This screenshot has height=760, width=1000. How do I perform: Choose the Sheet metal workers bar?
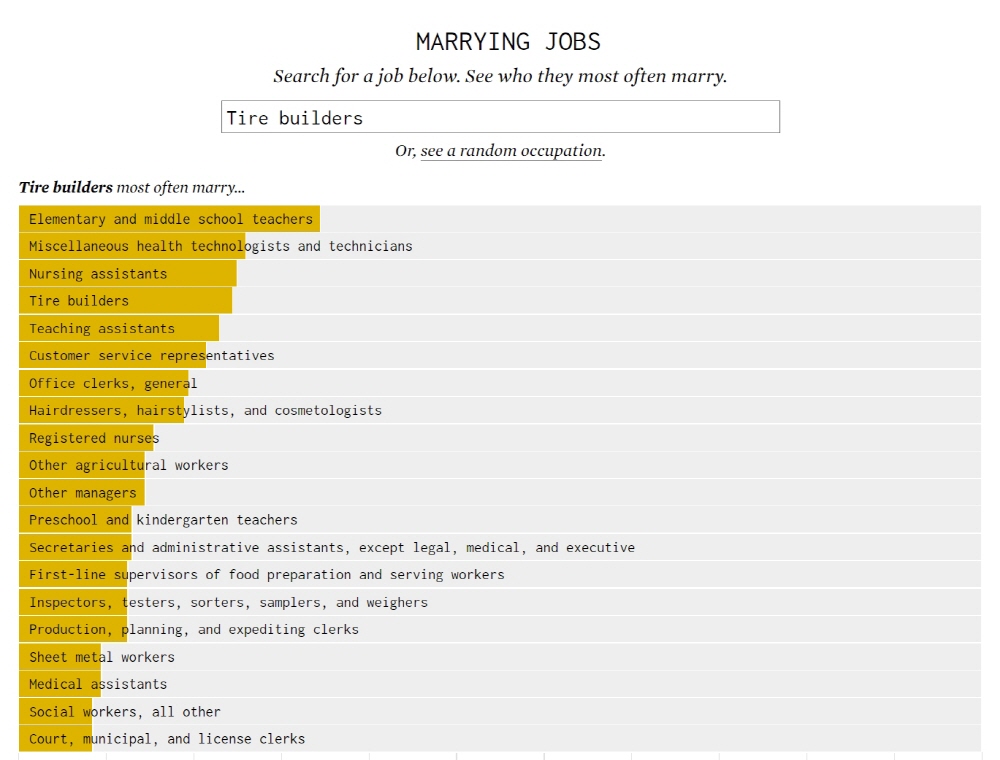[102, 657]
